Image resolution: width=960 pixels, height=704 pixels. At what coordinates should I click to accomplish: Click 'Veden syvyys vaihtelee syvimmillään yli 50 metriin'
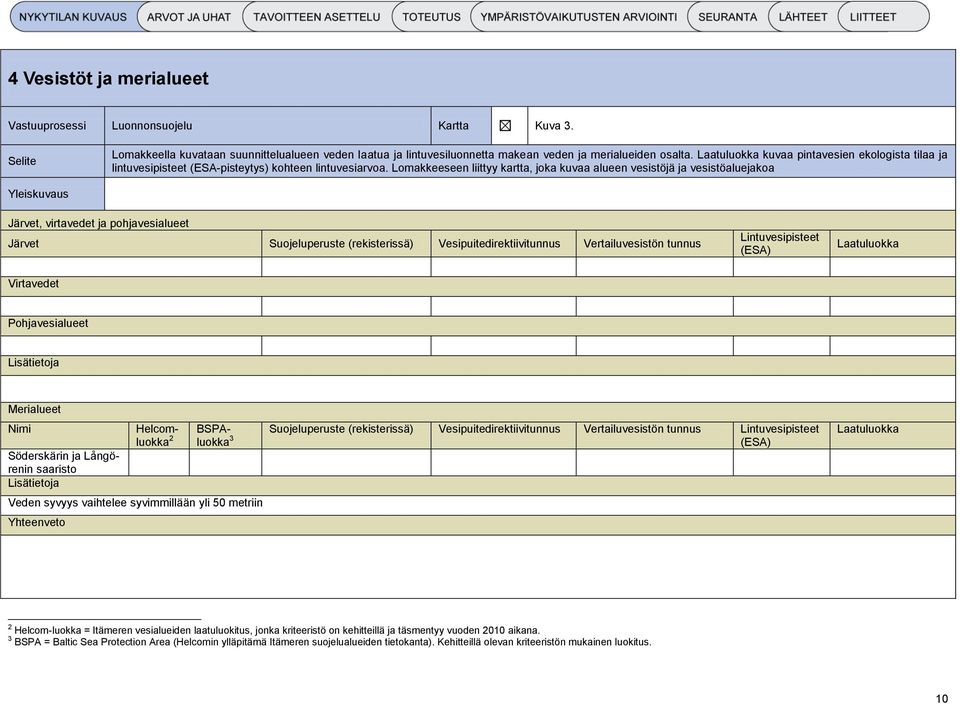135,503
